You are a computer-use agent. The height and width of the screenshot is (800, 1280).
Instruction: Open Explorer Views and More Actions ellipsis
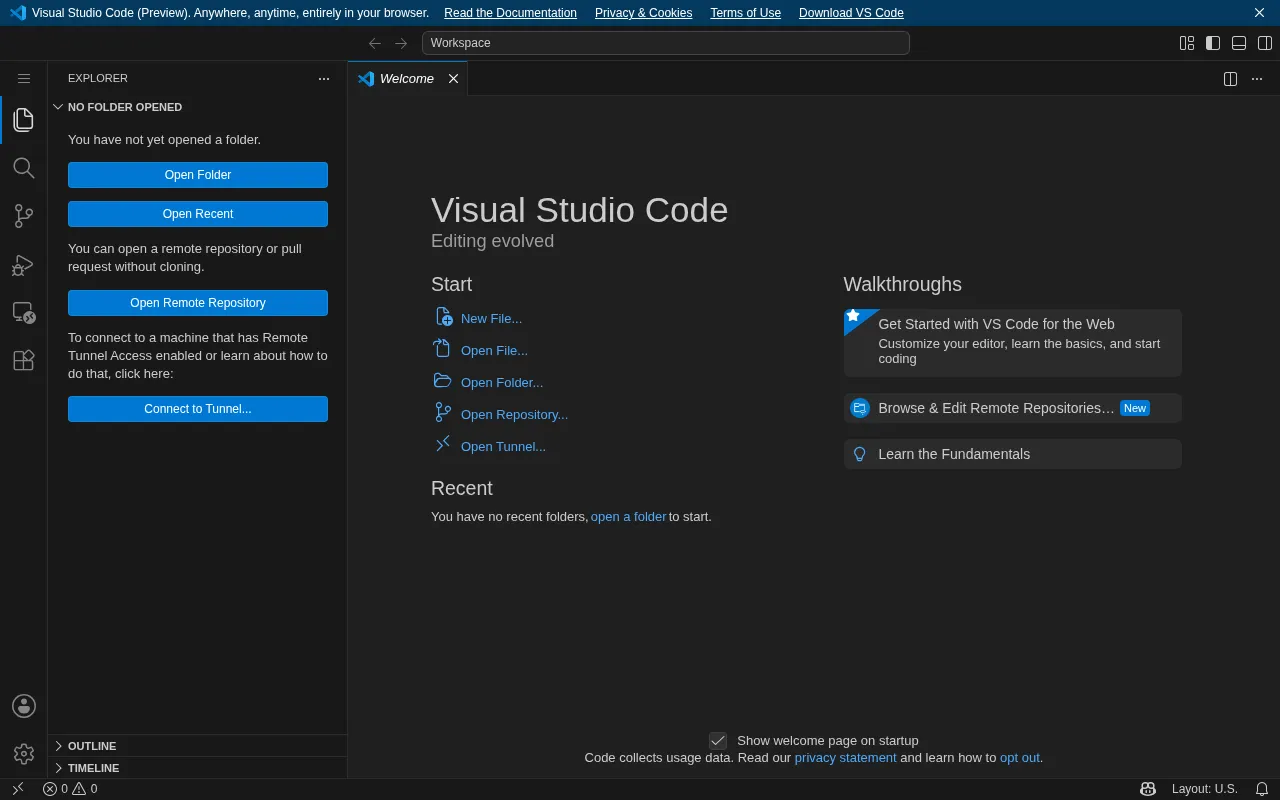324,78
